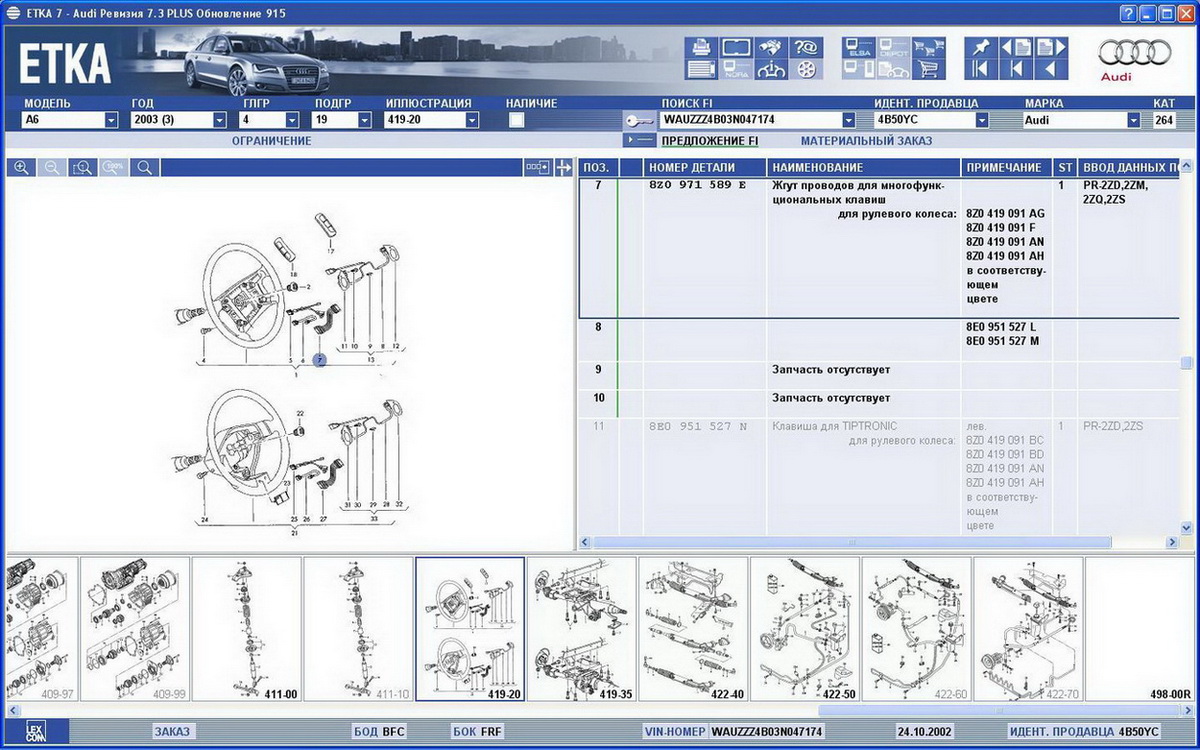Screen dimensions: 1200x750
Task: Open the multiple shopping carts icon
Action: [928, 47]
